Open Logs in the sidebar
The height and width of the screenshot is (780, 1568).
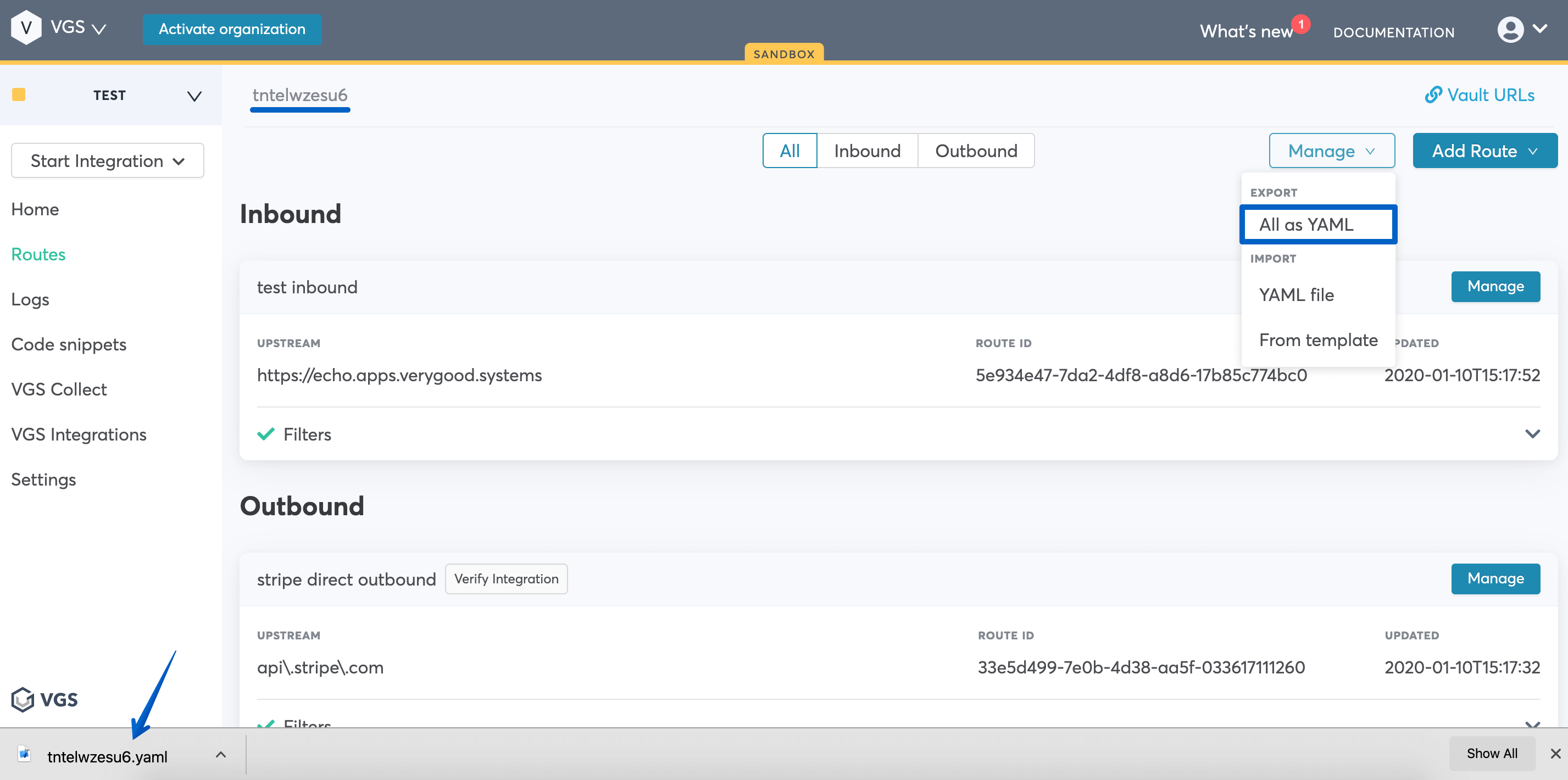(30, 299)
